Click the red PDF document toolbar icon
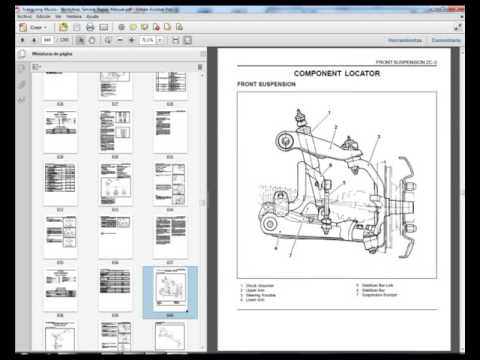480x360 pixels. [156, 27]
